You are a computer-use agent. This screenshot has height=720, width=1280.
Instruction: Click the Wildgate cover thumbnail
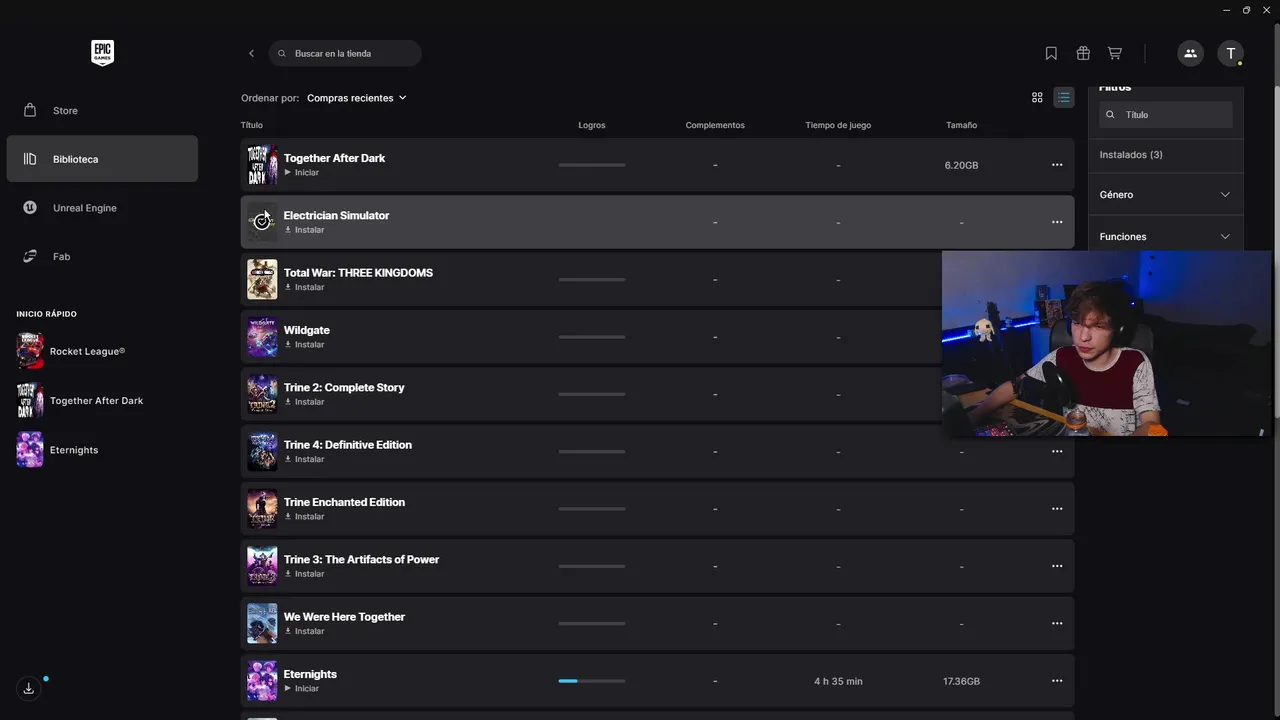click(262, 337)
